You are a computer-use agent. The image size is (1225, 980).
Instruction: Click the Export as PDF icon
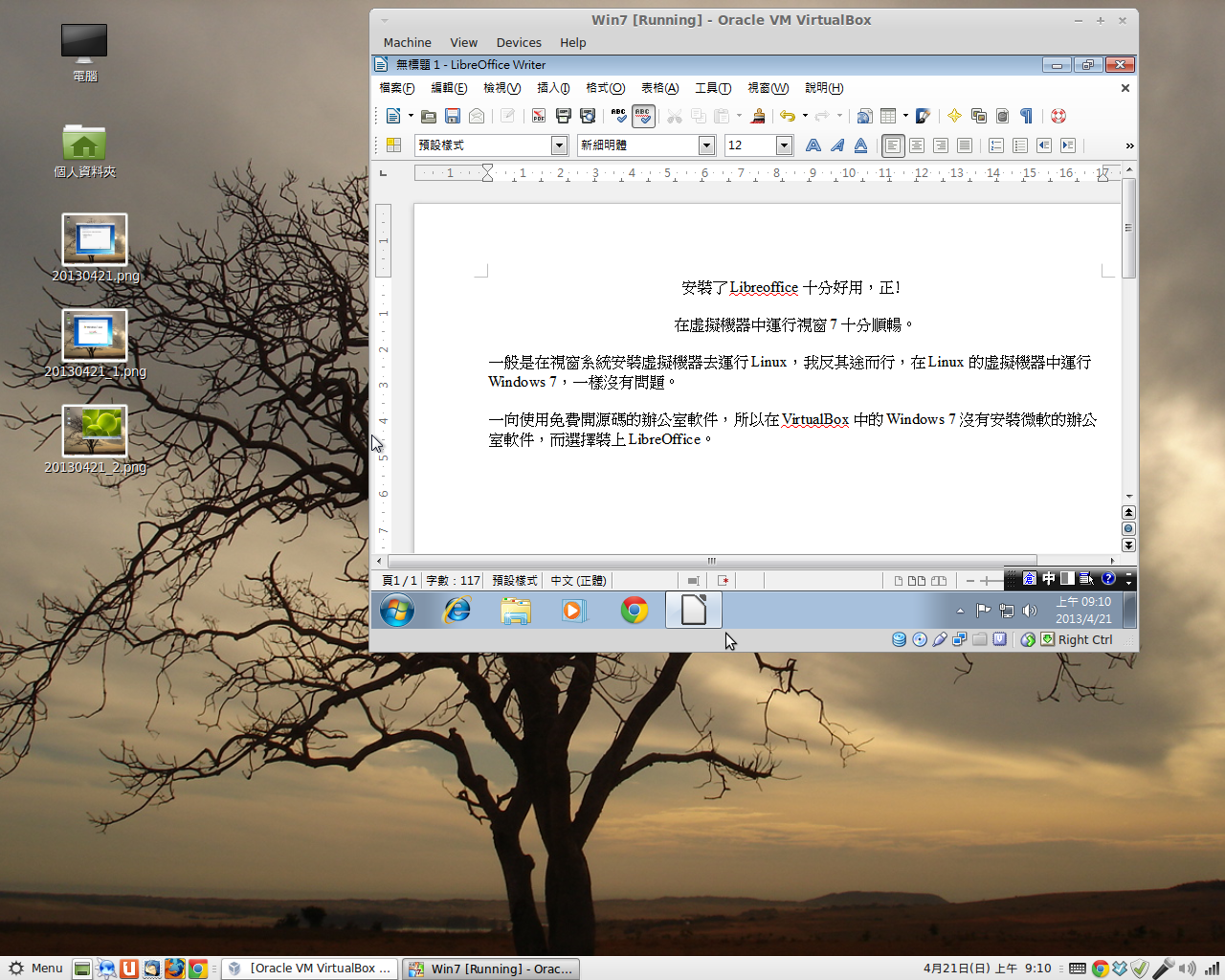coord(539,116)
